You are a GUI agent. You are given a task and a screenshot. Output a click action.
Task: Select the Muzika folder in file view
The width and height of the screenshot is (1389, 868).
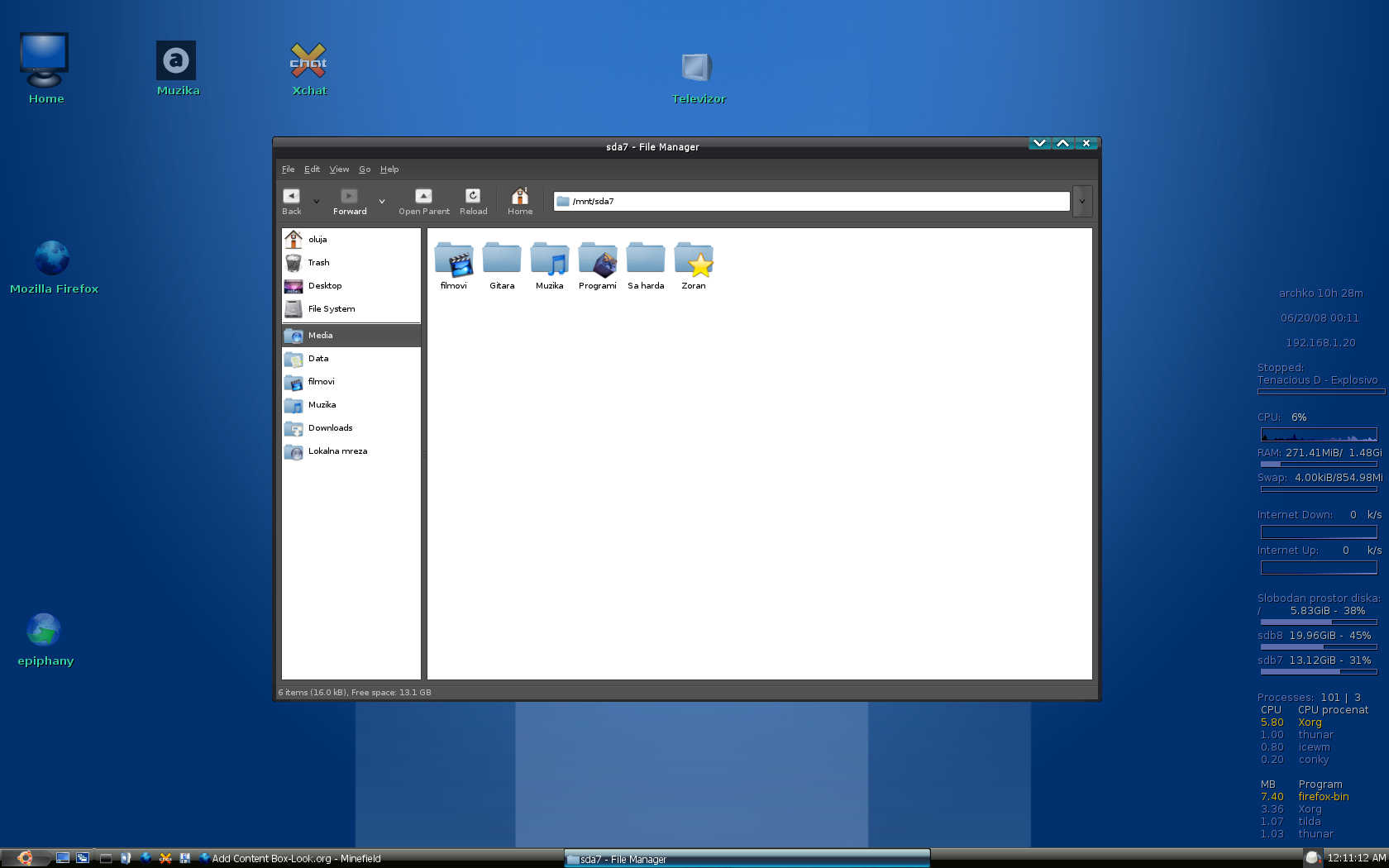[x=550, y=266]
